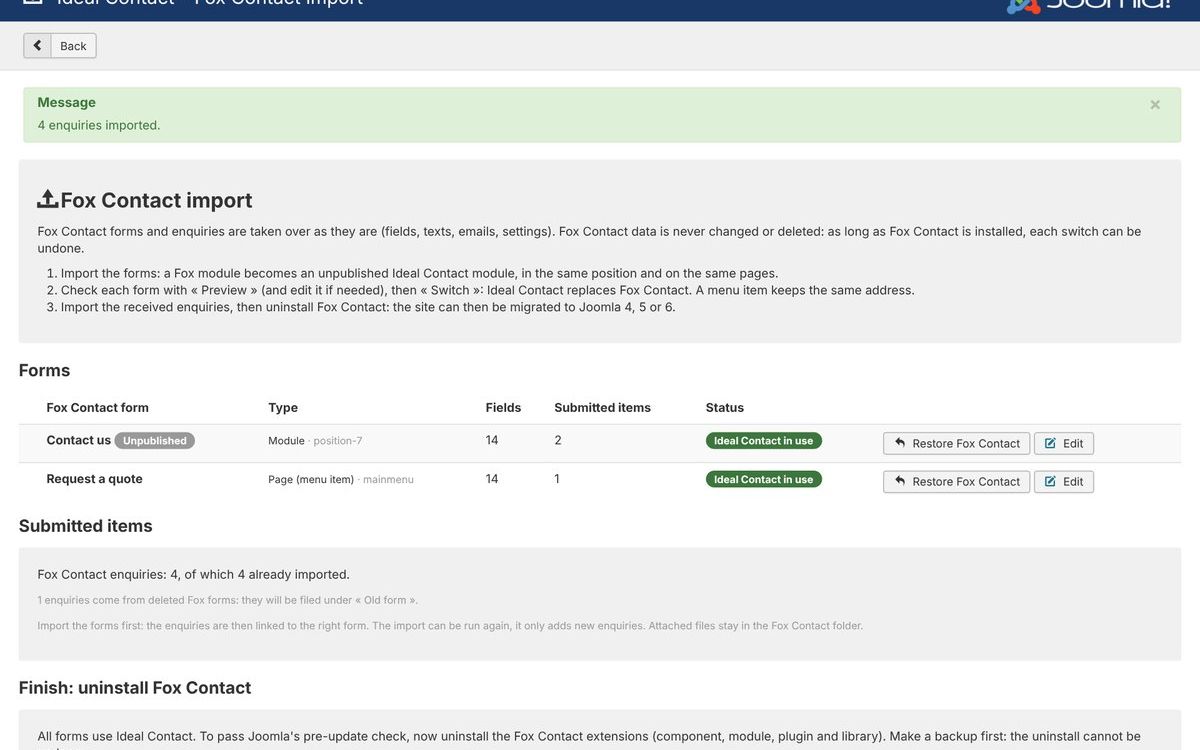
Task: Click the page header icon beside Ideal Contact
Action: point(32,3)
